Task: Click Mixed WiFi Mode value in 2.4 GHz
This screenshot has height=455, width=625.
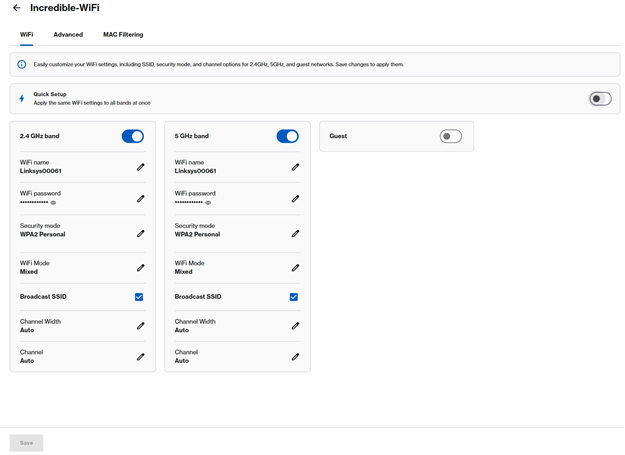Action: [x=29, y=272]
